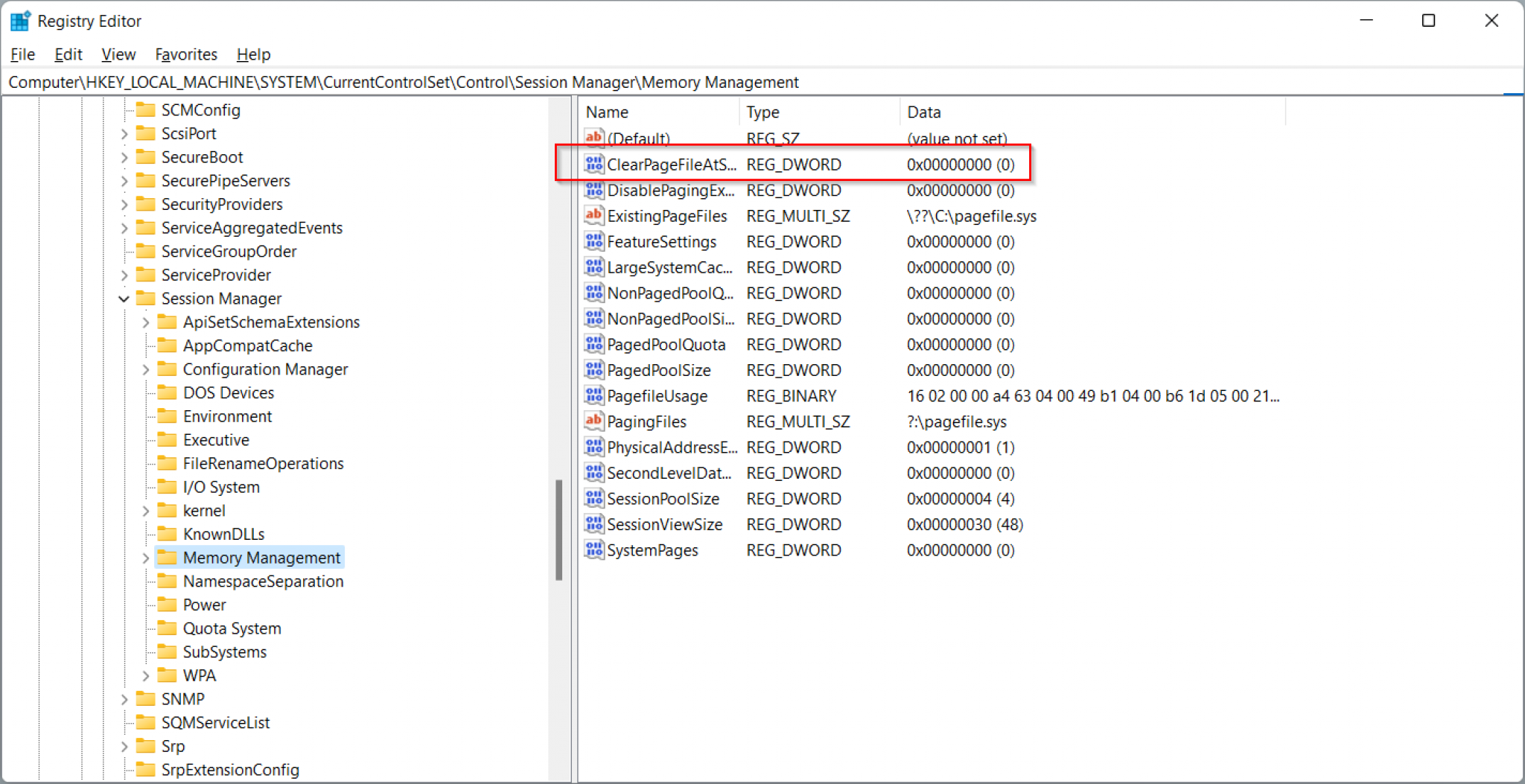
Task: Click the DWORD icon beside ClearPageFileAtS...
Action: (x=593, y=165)
